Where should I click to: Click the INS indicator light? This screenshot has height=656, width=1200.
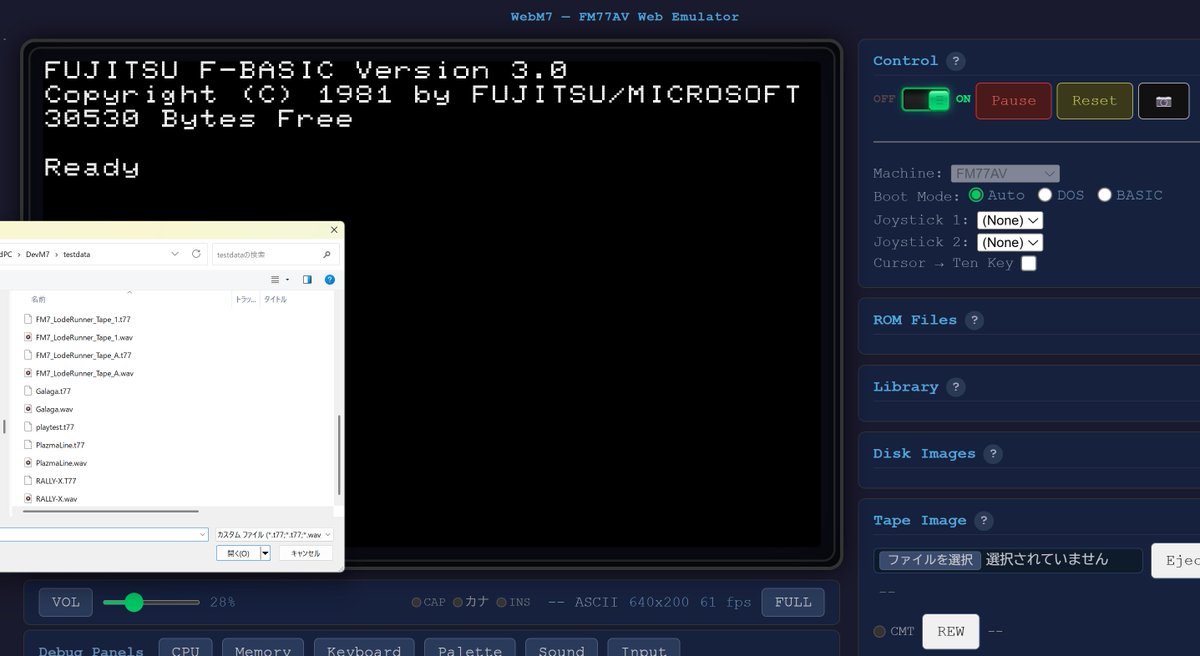(501, 602)
